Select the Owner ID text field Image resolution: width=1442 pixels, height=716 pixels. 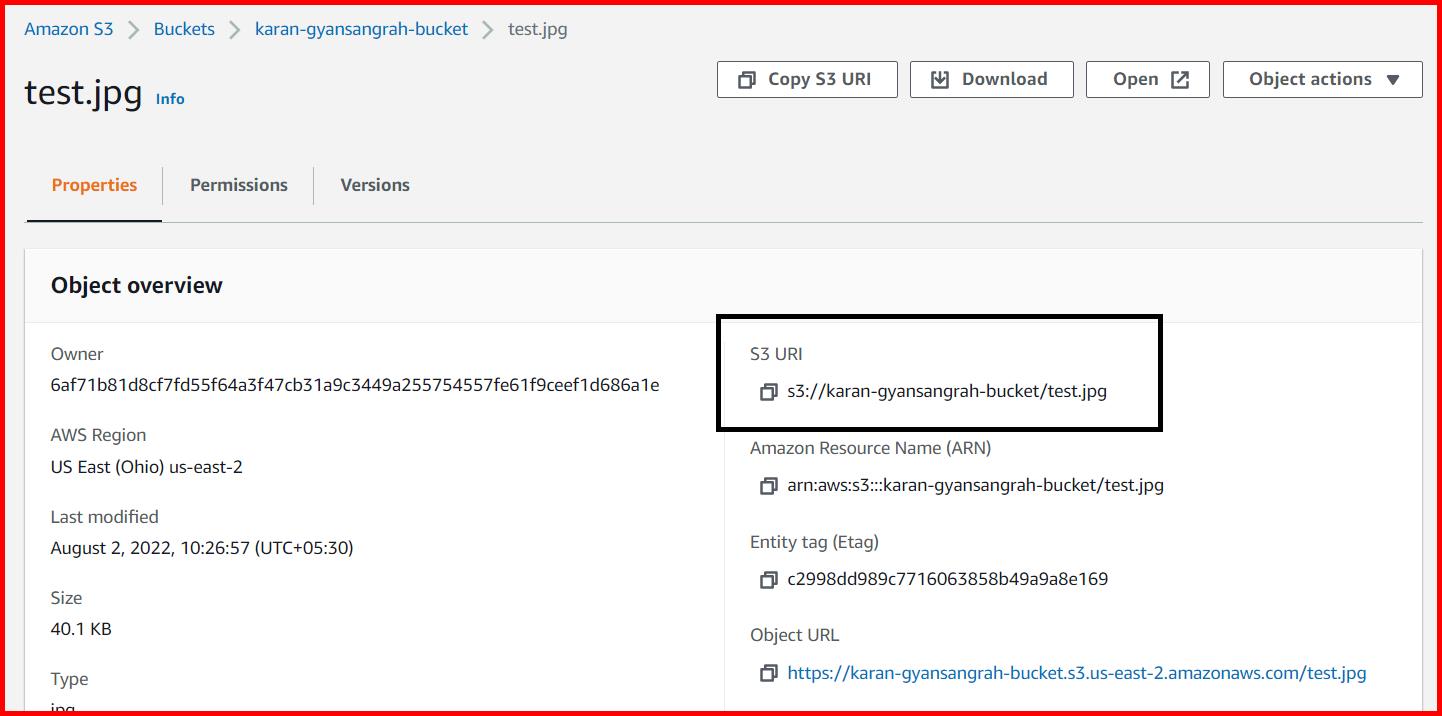coord(355,384)
